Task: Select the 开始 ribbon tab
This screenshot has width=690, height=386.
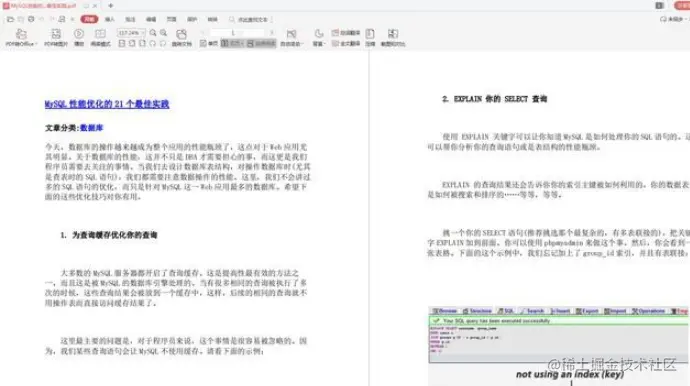Action: coord(89,19)
